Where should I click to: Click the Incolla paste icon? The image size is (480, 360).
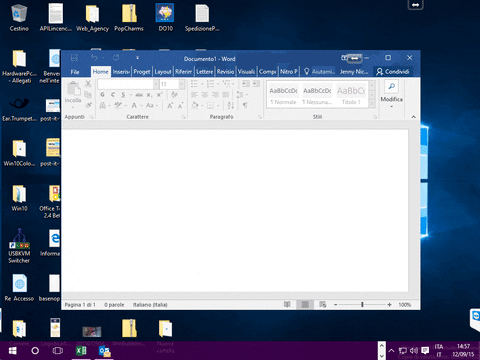tap(73, 88)
